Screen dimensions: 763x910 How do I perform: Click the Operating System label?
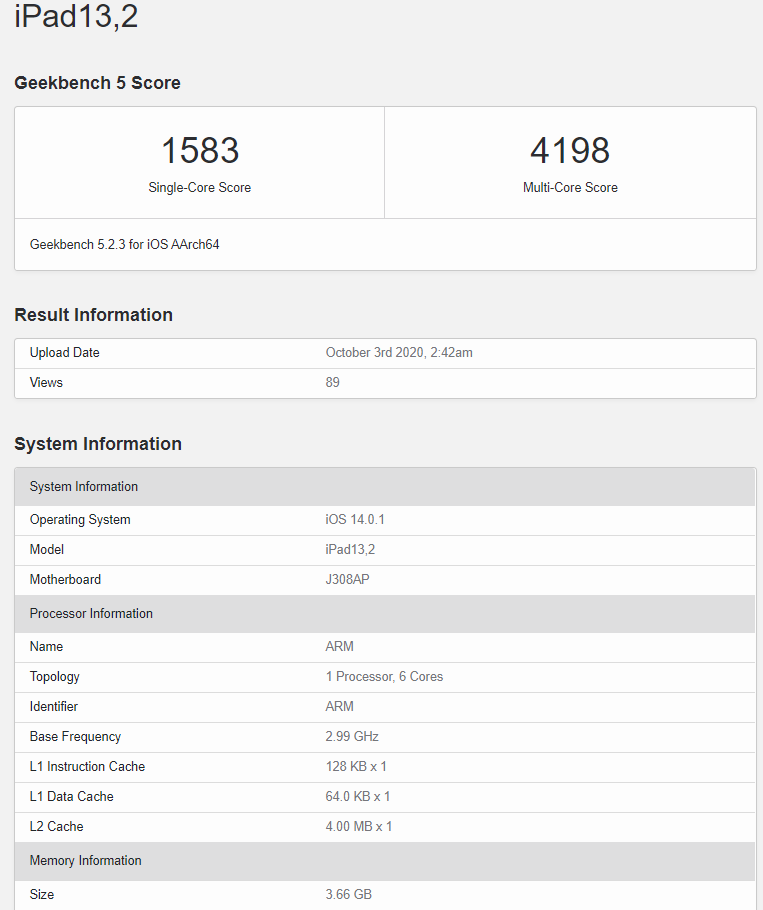tap(80, 519)
